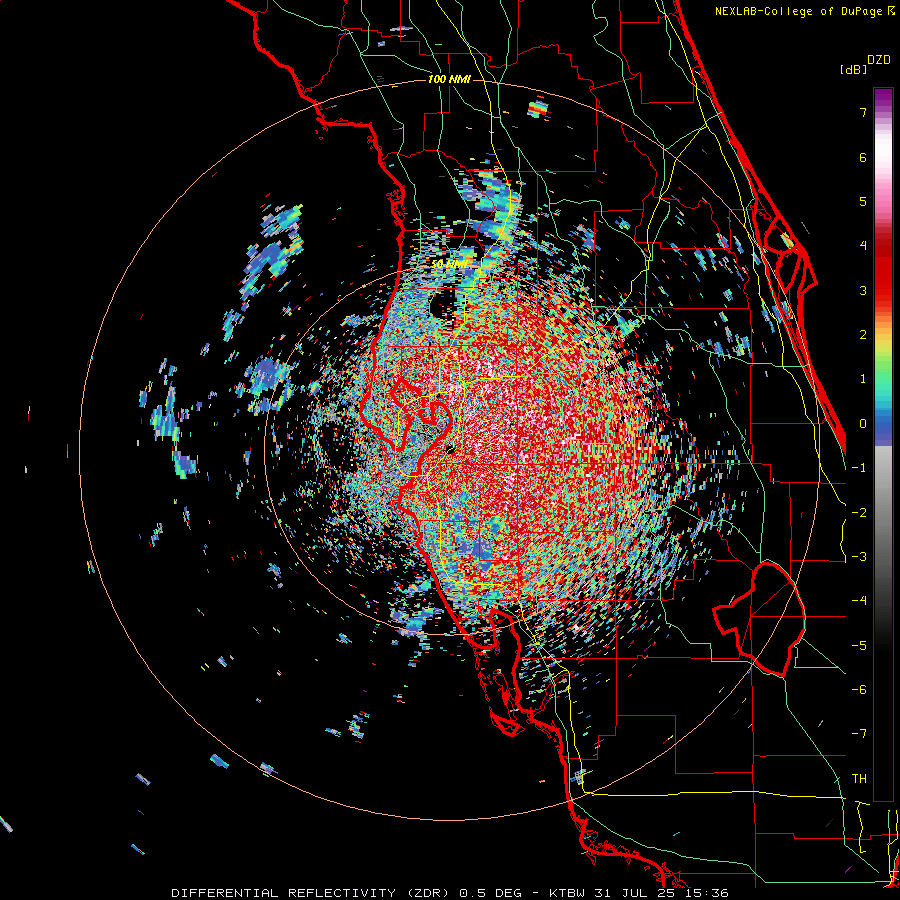Click the DZD legend title
The image size is (900, 900).
pyautogui.click(x=879, y=60)
